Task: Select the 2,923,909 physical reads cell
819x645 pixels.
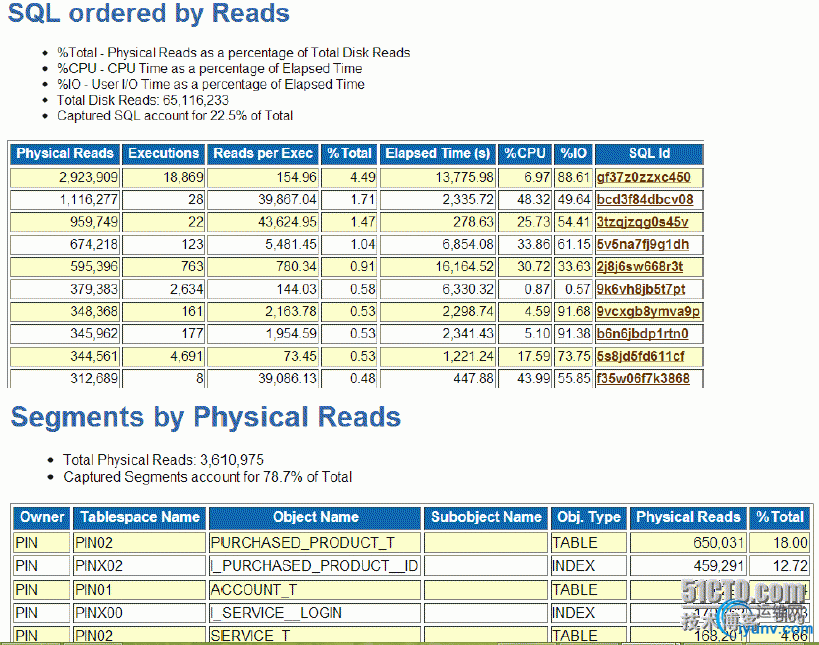Action: coord(65,178)
